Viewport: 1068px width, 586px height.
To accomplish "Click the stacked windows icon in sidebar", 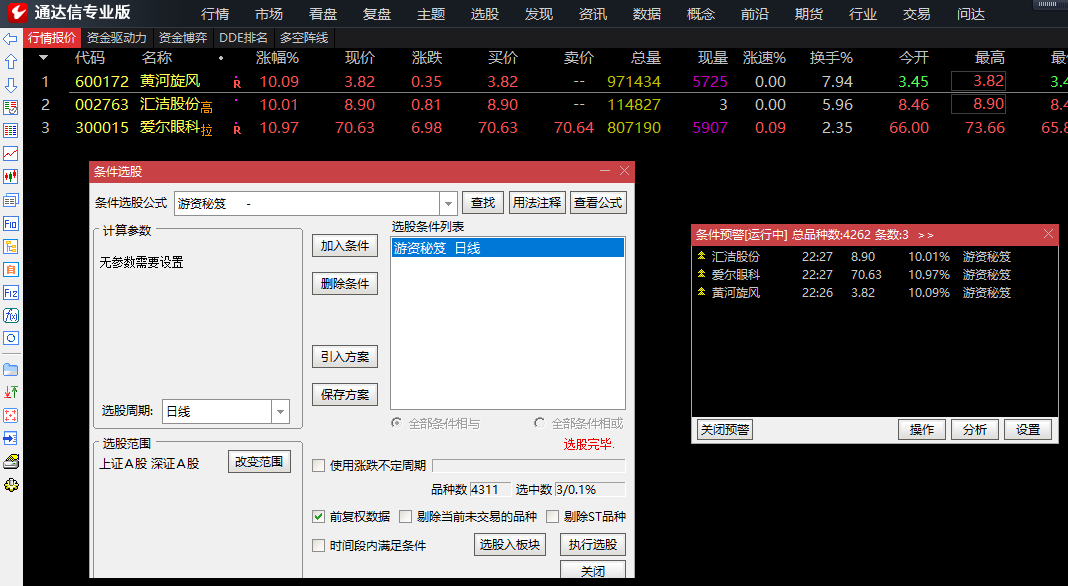I will (x=10, y=200).
